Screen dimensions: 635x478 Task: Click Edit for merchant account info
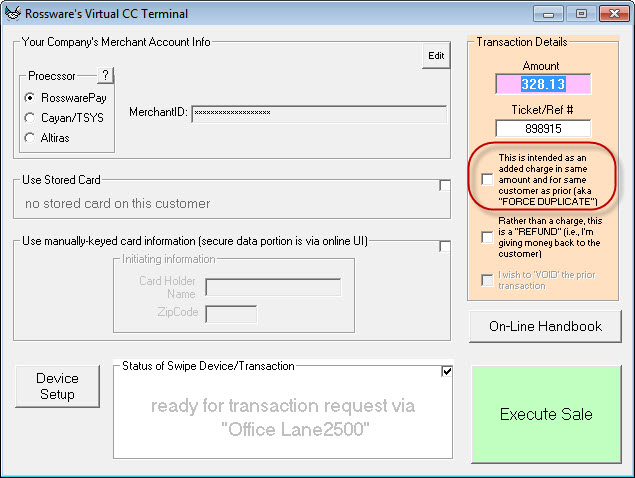coord(436,56)
